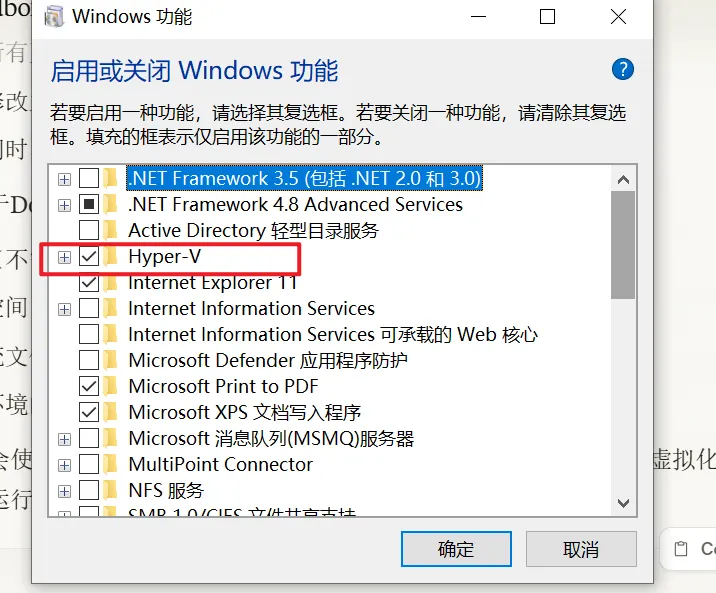Image resolution: width=716 pixels, height=593 pixels.
Task: Toggle Microsoft Defender 应用程序防护 checkbox
Action: point(89,361)
